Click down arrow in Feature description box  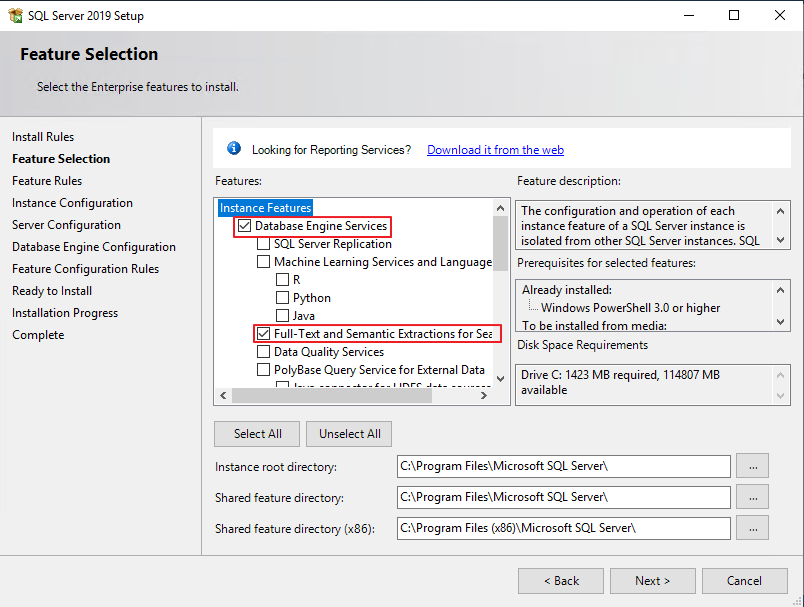coord(780,239)
